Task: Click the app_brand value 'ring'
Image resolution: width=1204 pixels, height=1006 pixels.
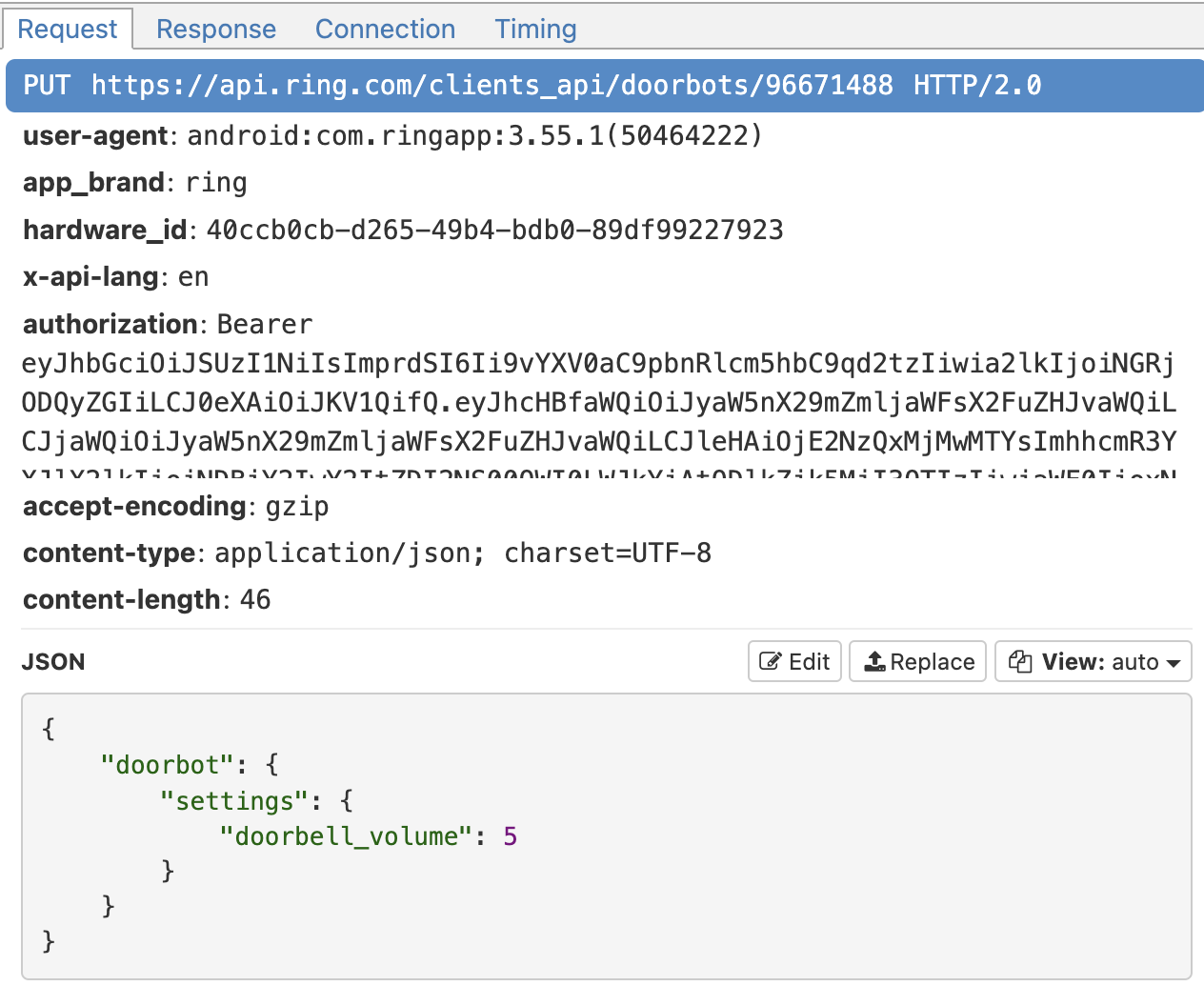Action: (216, 183)
